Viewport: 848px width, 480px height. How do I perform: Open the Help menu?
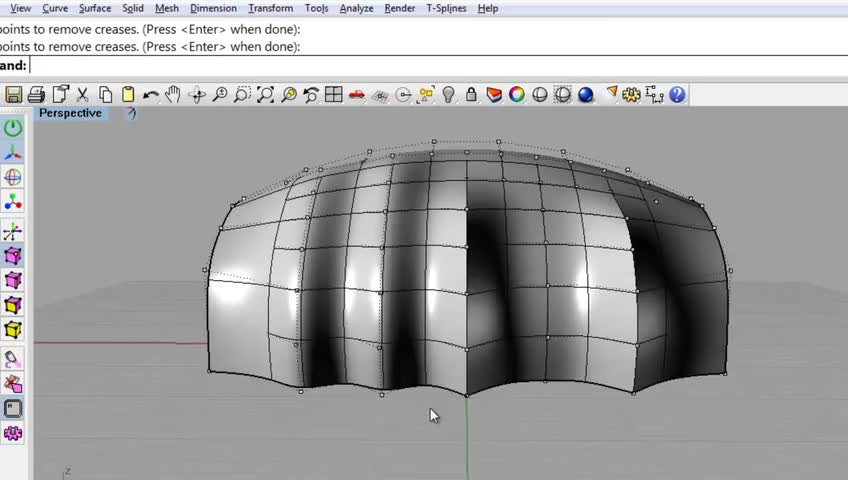tap(488, 8)
